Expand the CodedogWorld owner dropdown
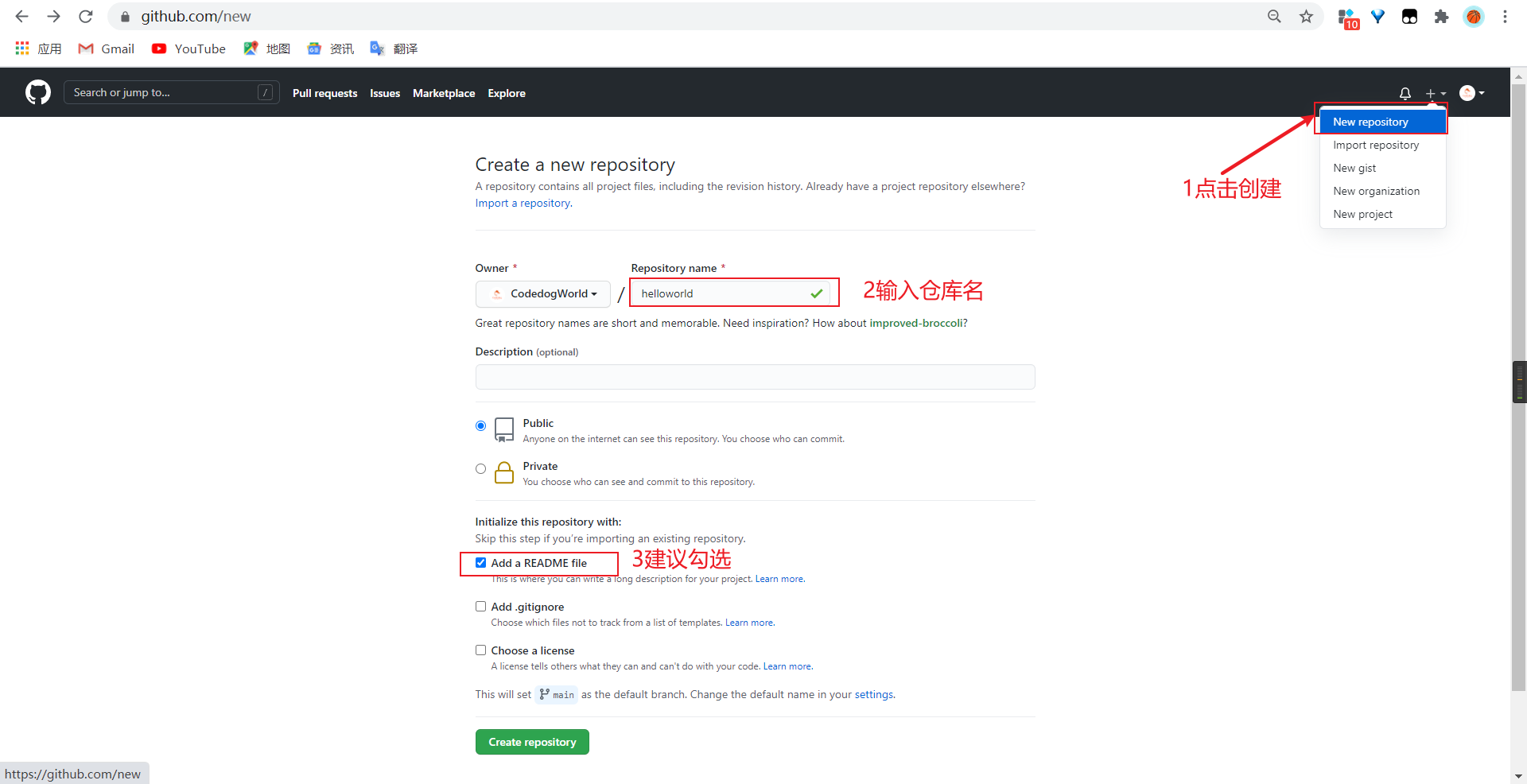The image size is (1527, 784). click(543, 294)
